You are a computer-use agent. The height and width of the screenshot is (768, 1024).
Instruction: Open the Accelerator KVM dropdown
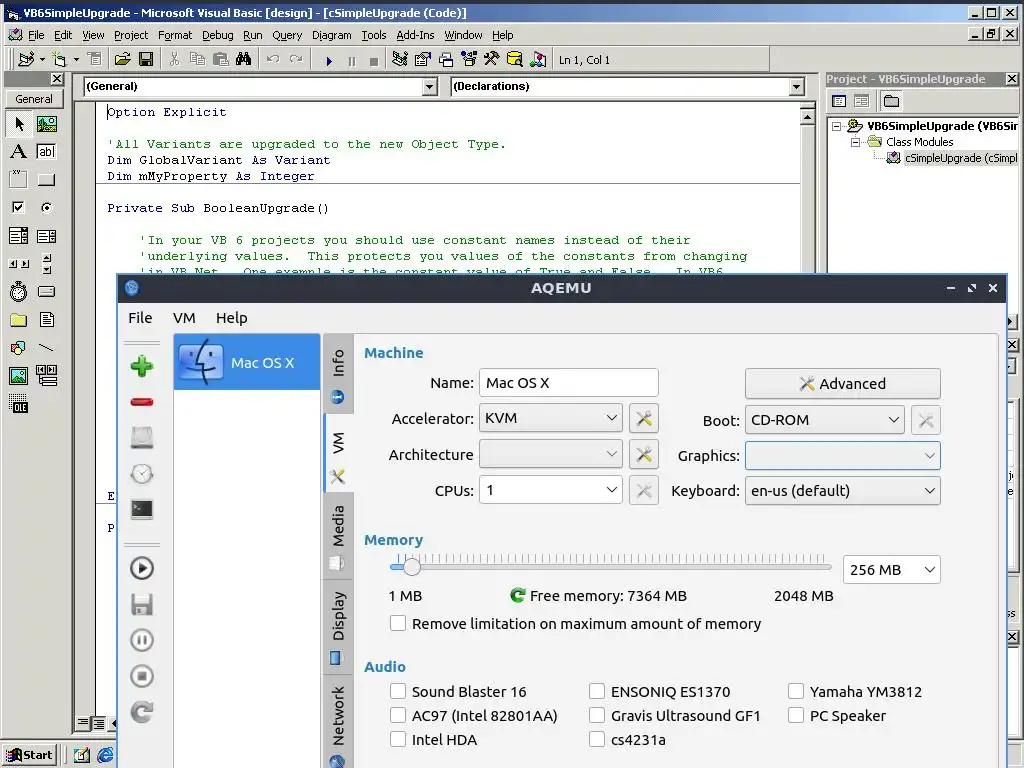[x=551, y=418]
